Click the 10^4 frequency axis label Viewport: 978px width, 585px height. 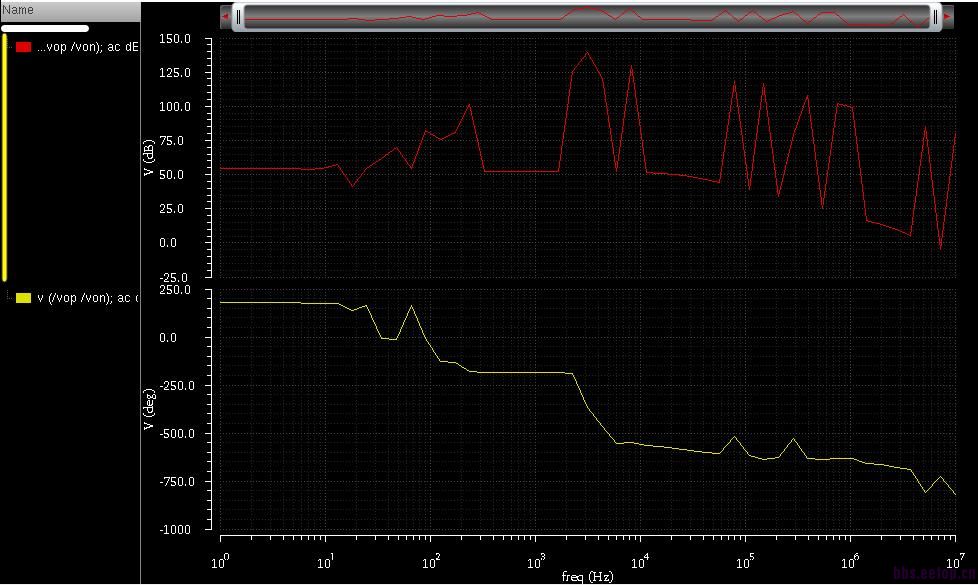pyautogui.click(x=640, y=562)
